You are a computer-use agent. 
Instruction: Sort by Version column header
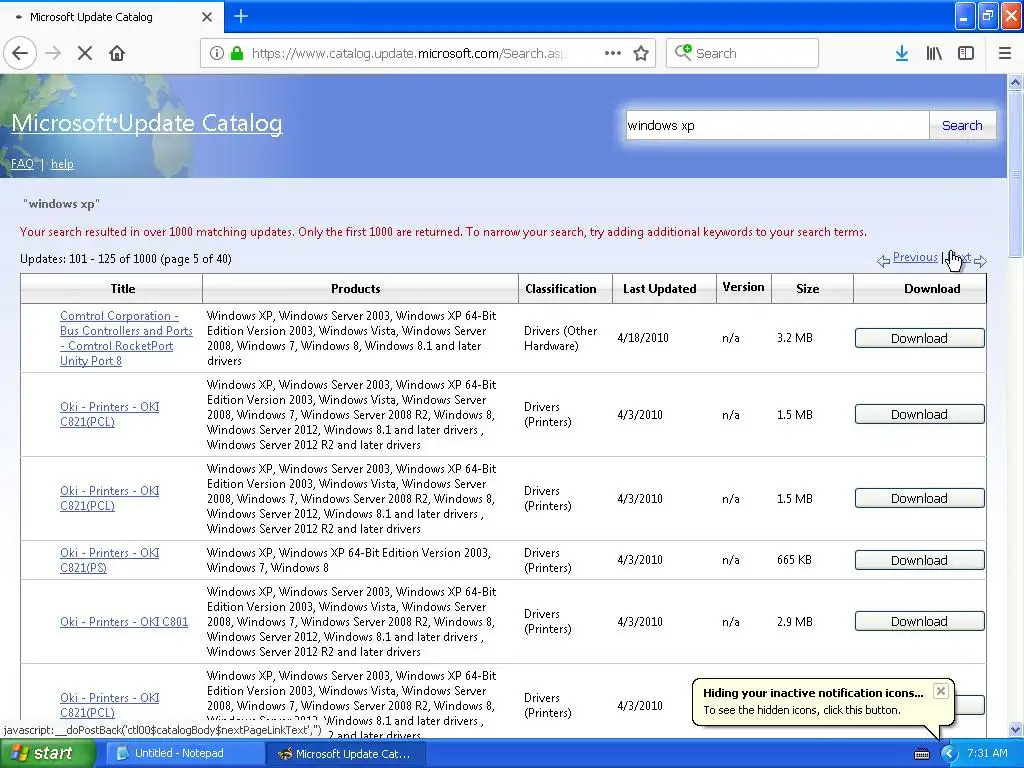[743, 287]
